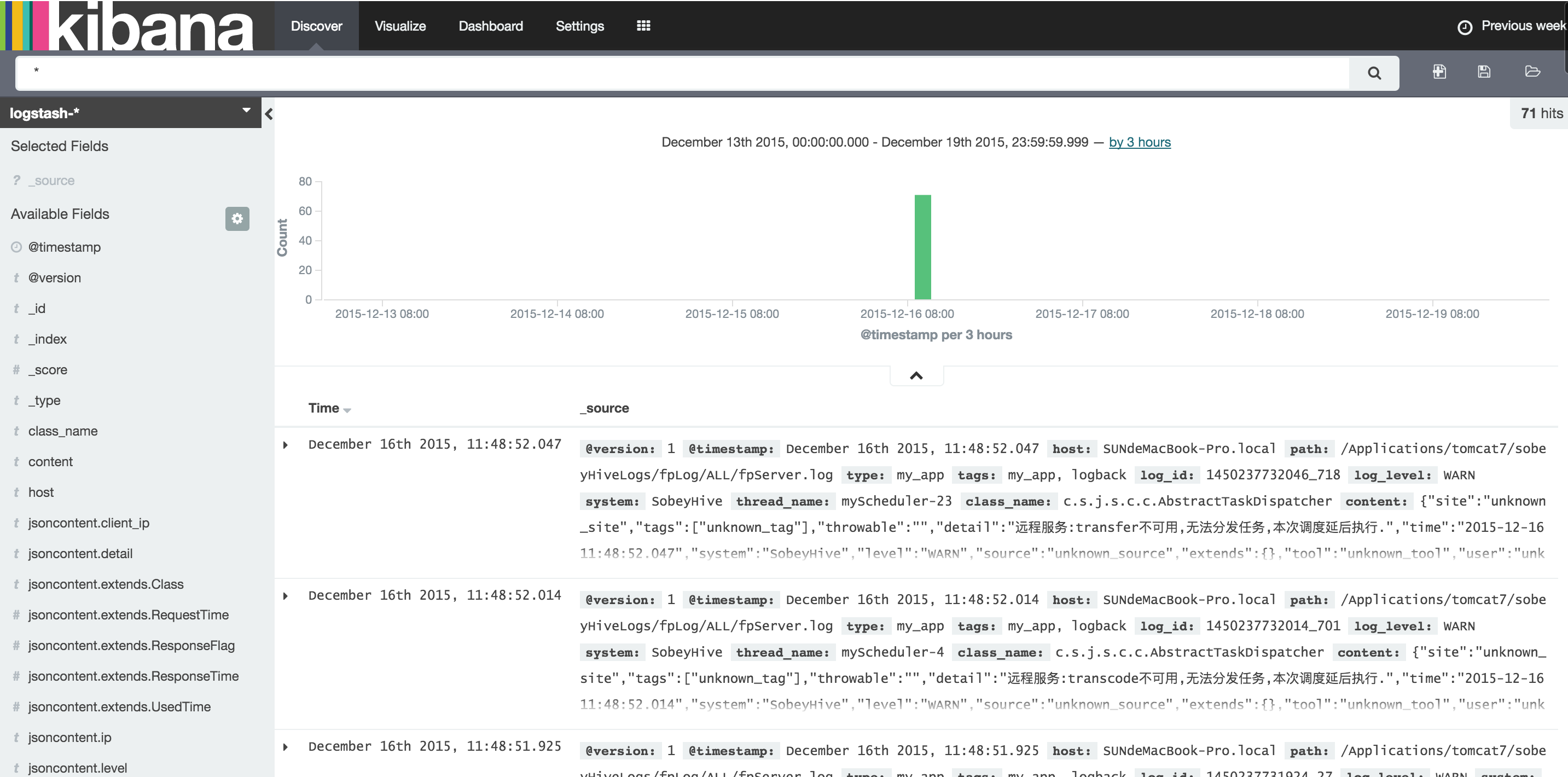Image resolution: width=1568 pixels, height=777 pixels.
Task: Click the "by 3 hours" interval link
Action: point(1140,142)
